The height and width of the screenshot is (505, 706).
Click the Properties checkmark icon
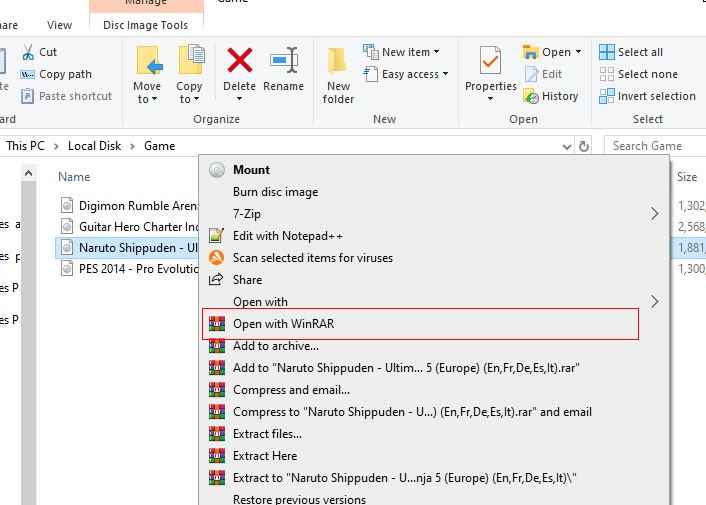pos(490,60)
